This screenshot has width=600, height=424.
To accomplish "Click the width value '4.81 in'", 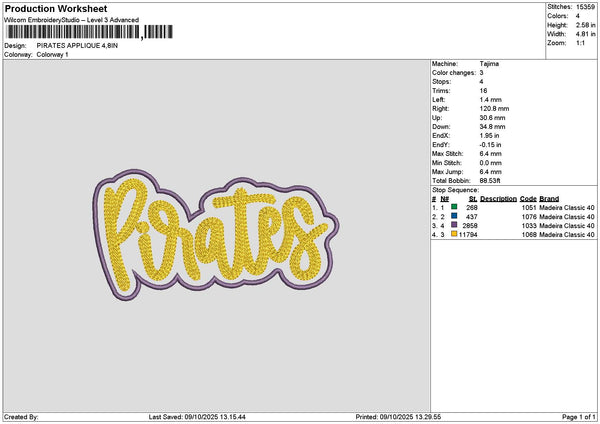I will click(x=585, y=34).
